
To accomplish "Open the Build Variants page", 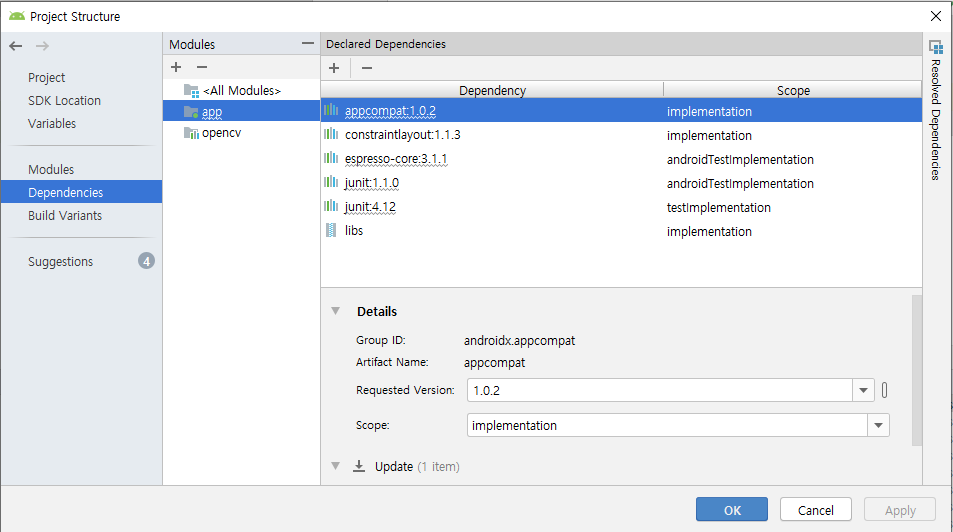I will (65, 215).
